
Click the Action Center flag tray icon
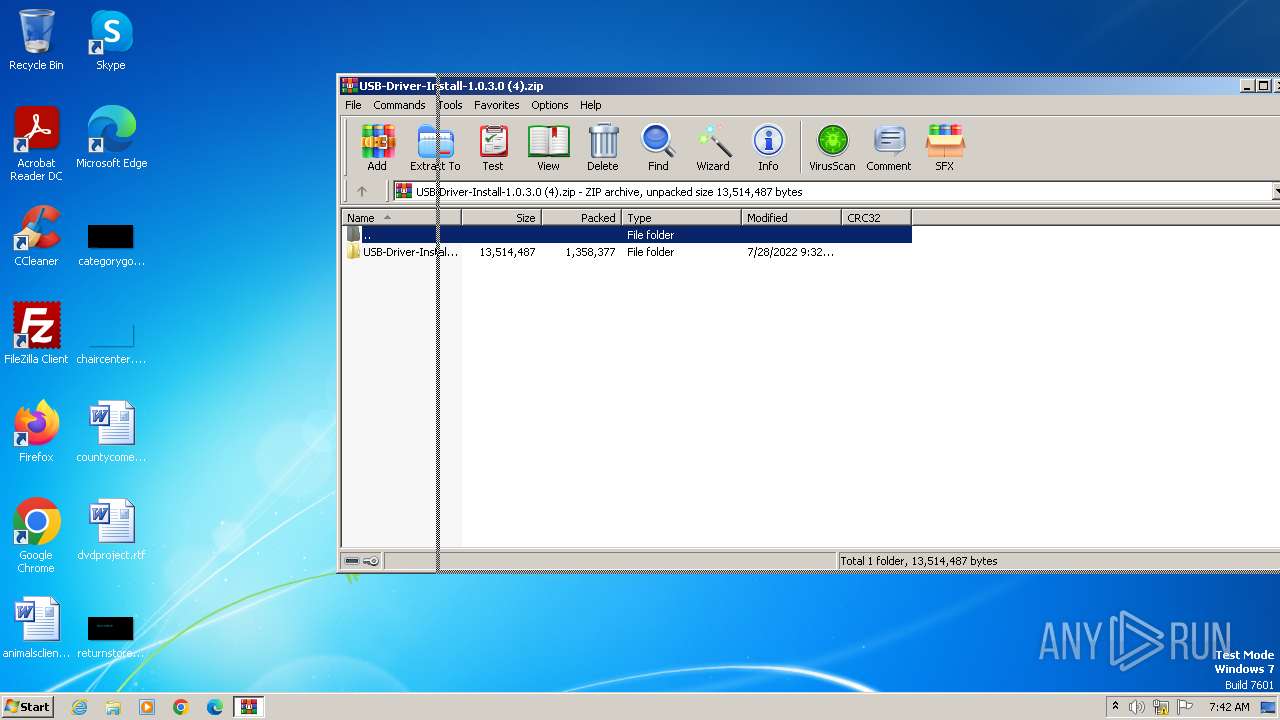click(1185, 707)
